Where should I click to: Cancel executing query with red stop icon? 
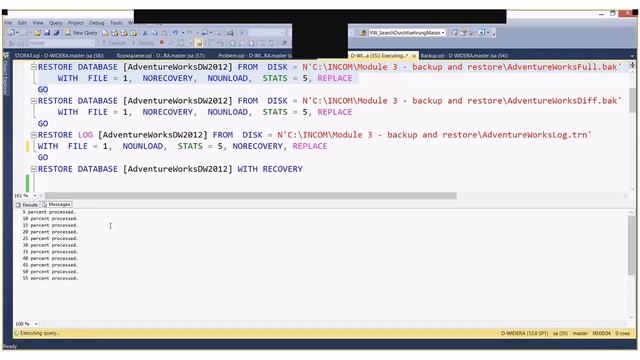click(162, 42)
